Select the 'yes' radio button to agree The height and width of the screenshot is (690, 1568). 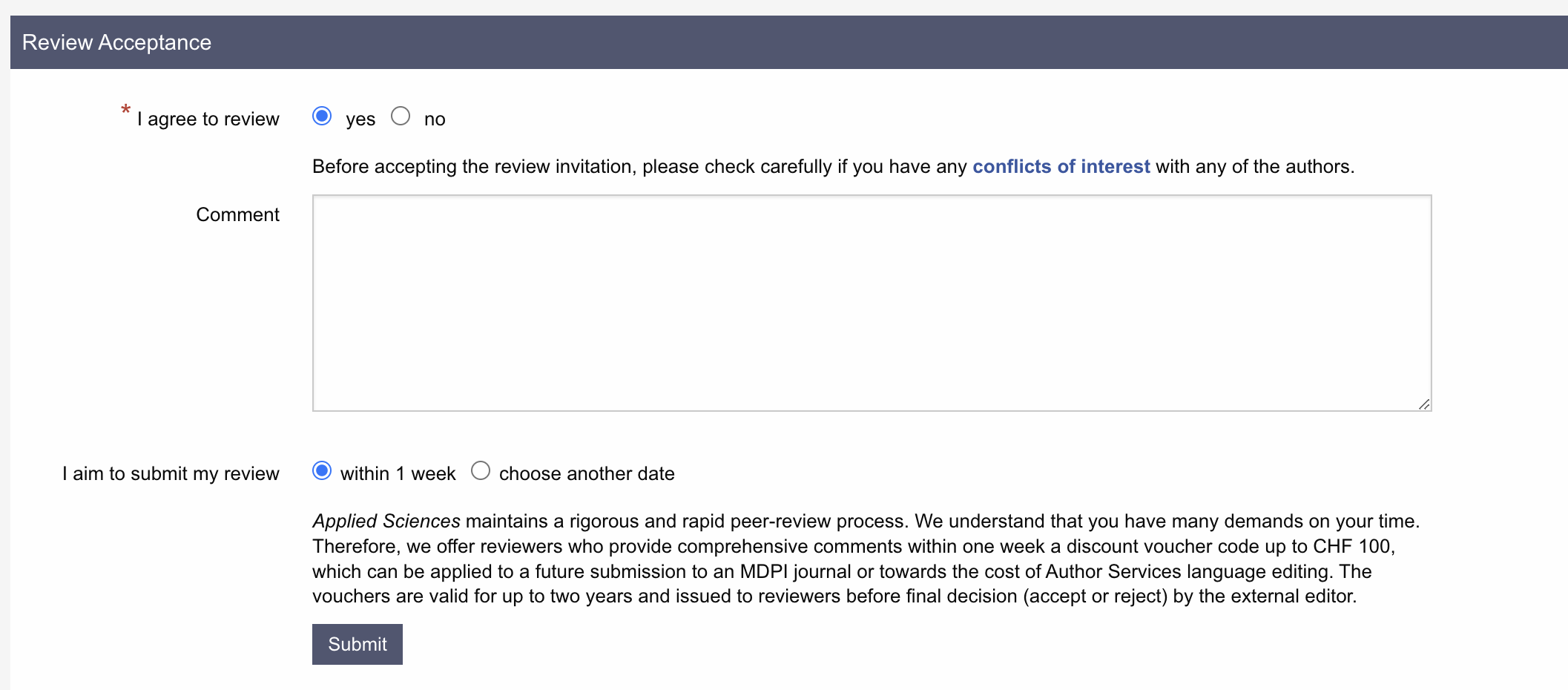pos(322,116)
